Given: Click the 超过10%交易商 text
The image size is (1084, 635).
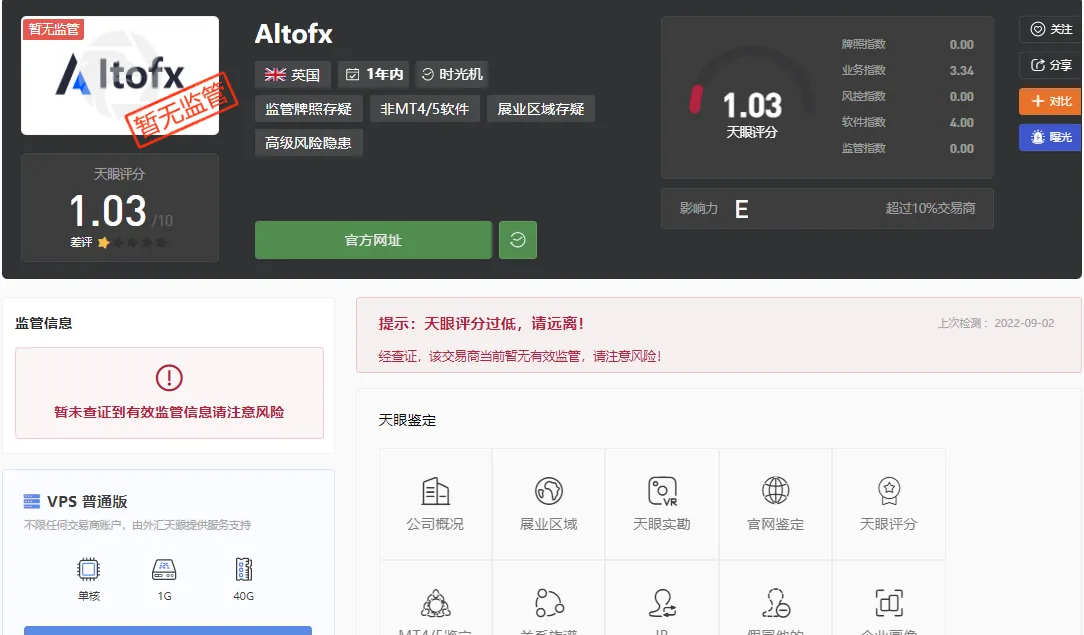Looking at the screenshot, I should (930, 209).
